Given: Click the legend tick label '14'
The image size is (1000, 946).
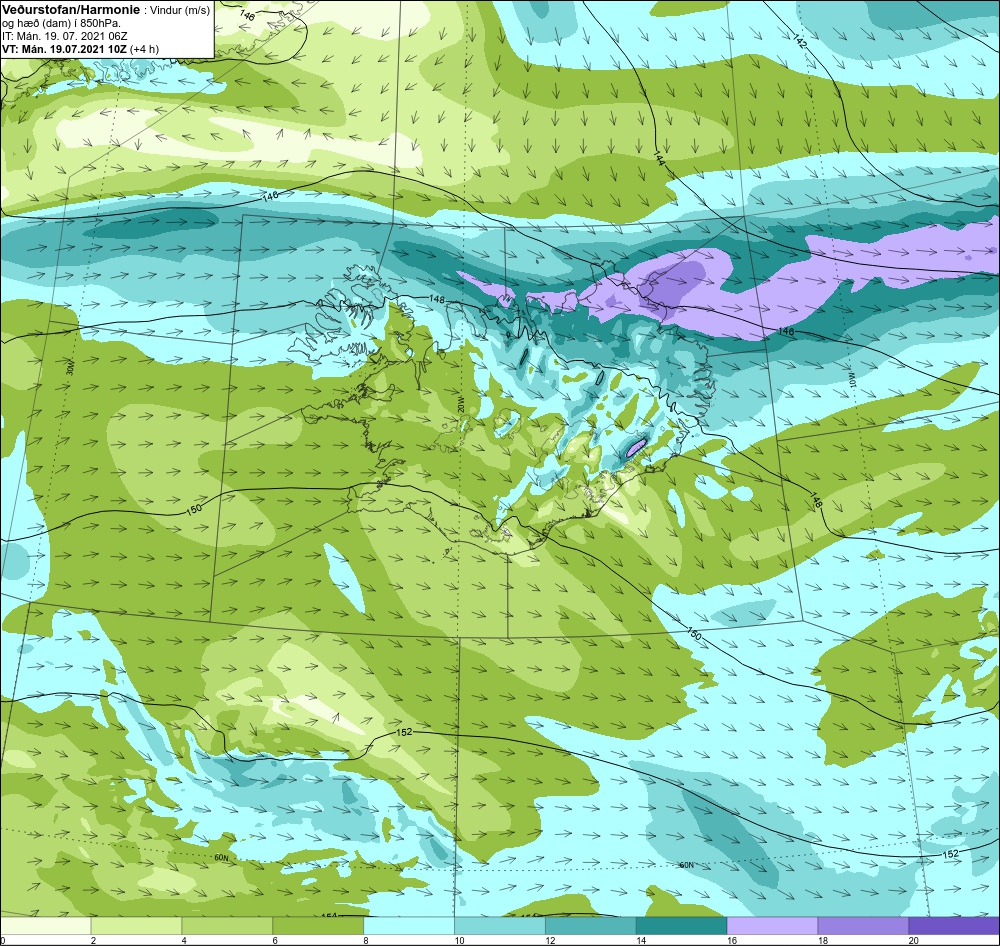Looking at the screenshot, I should pyautogui.click(x=641, y=940).
